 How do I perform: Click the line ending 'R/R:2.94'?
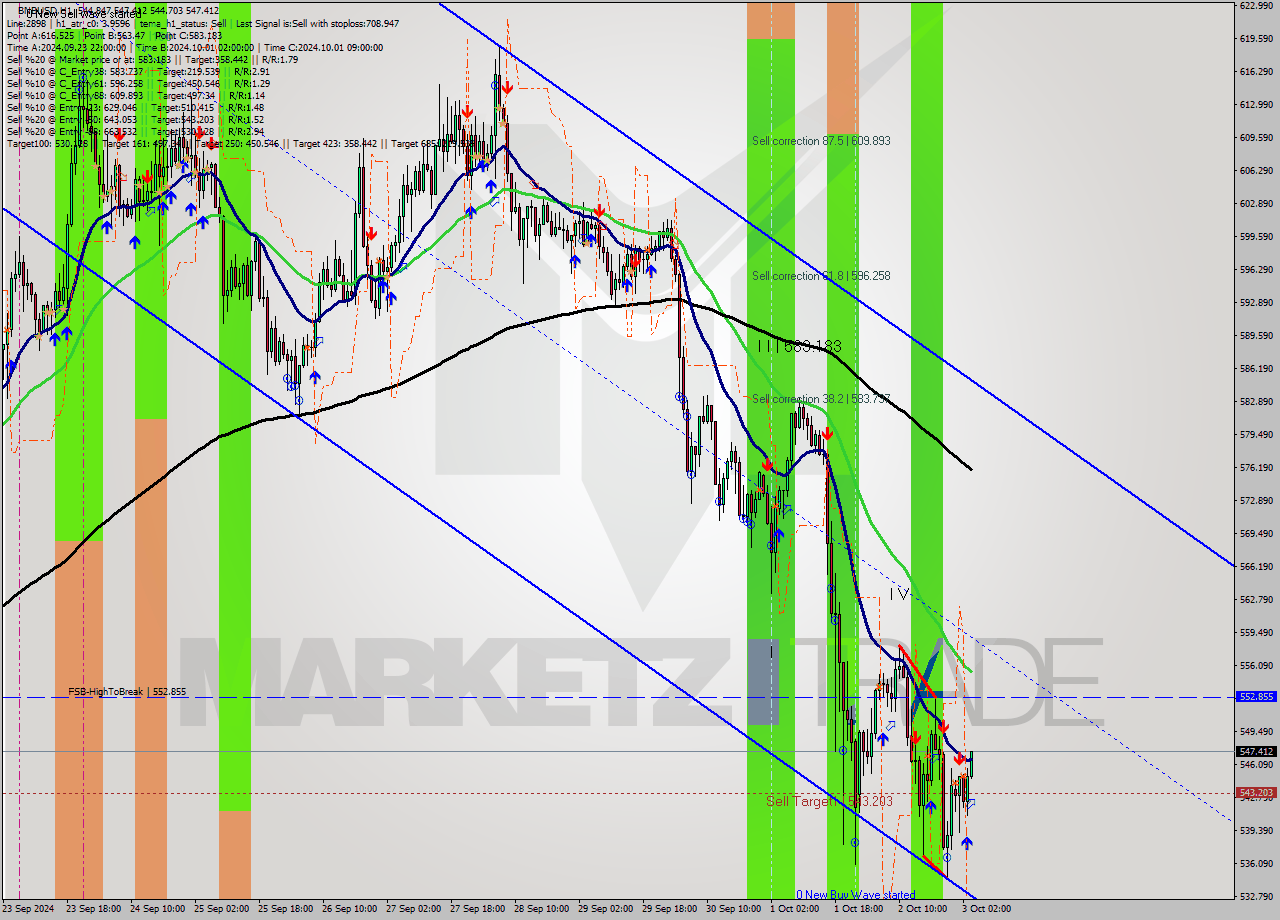click(135, 132)
